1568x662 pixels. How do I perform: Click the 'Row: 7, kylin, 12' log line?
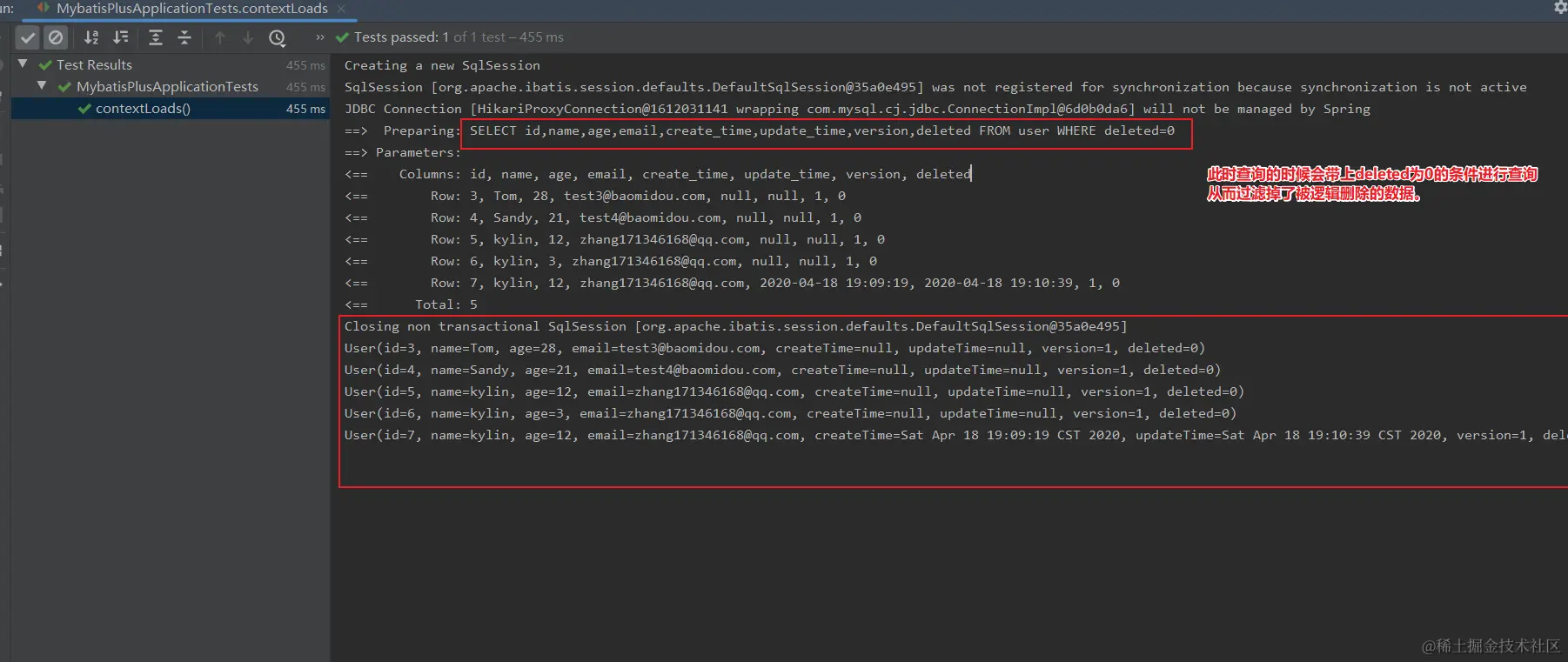click(732, 283)
